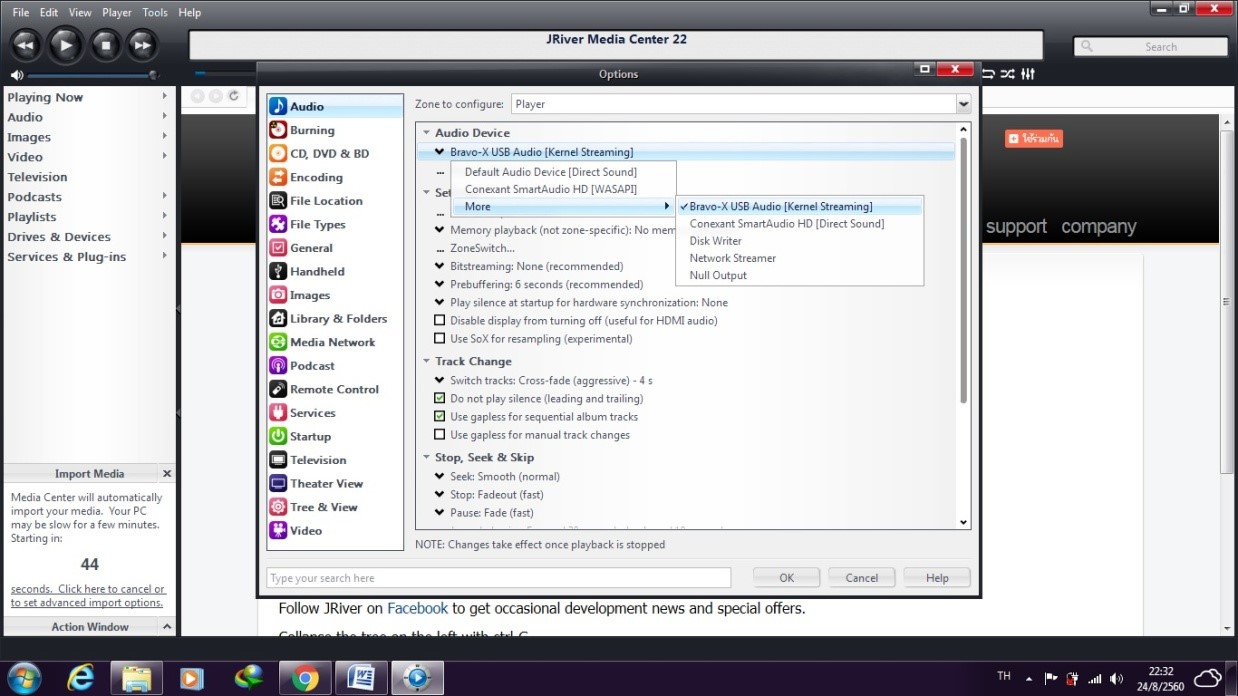Open Tree & View settings
The width and height of the screenshot is (1238, 696).
point(335,507)
